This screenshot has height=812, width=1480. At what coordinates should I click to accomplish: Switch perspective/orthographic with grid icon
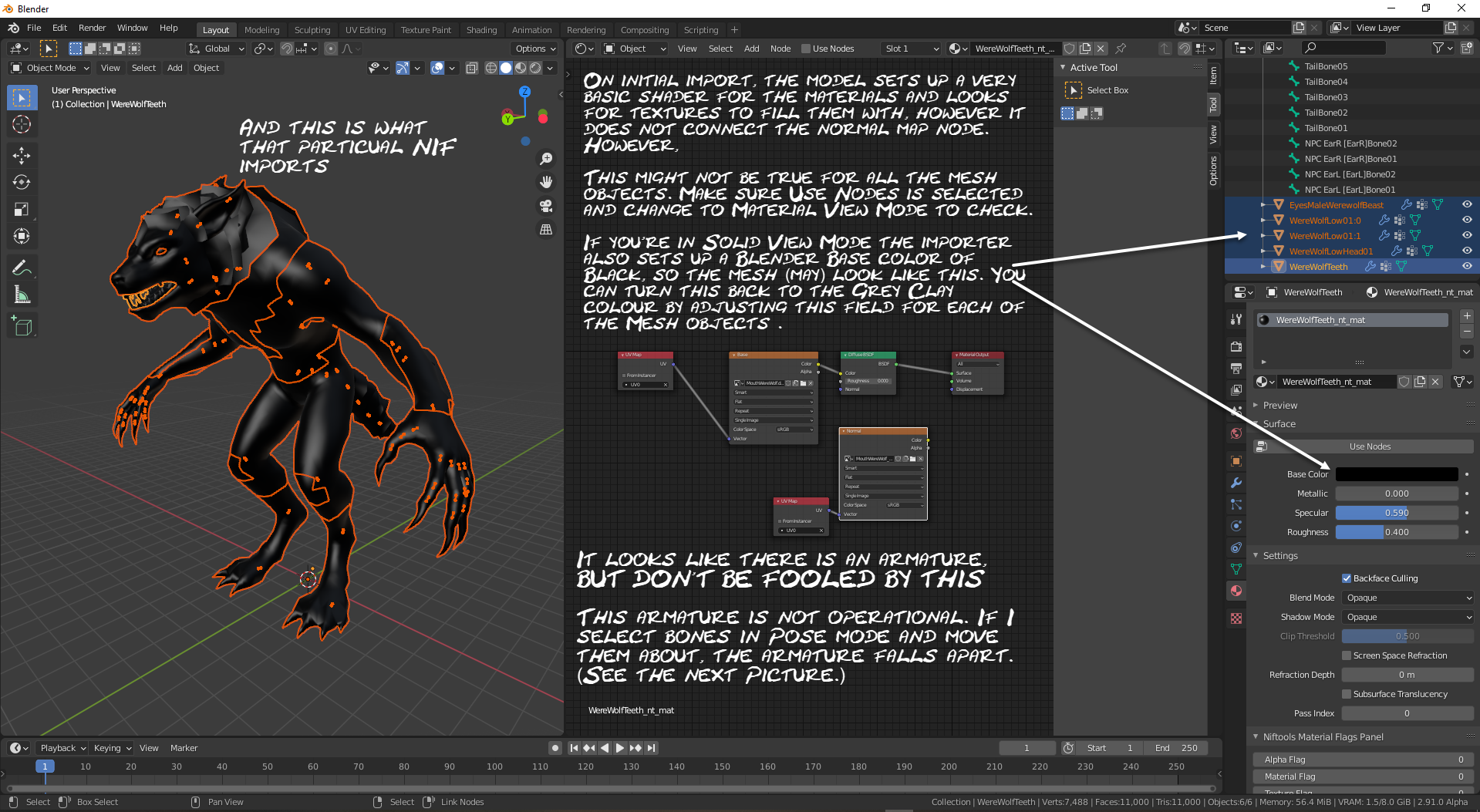coord(546,229)
